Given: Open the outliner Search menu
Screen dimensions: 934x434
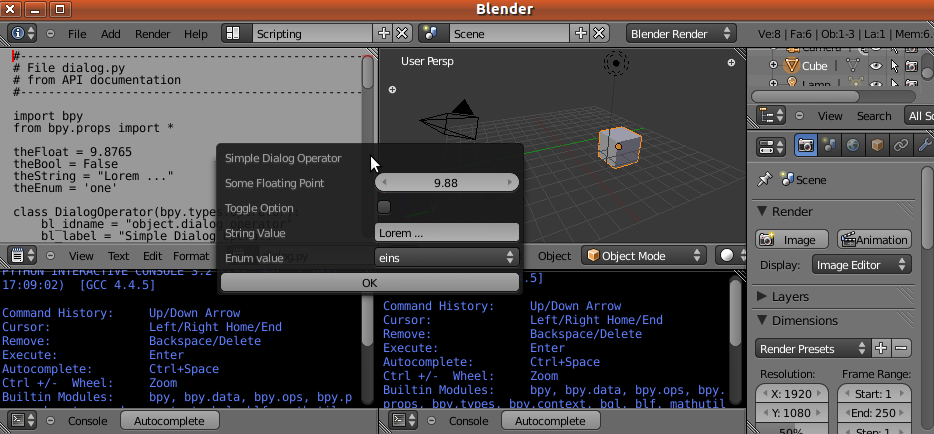Looking at the screenshot, I should click(x=874, y=116).
